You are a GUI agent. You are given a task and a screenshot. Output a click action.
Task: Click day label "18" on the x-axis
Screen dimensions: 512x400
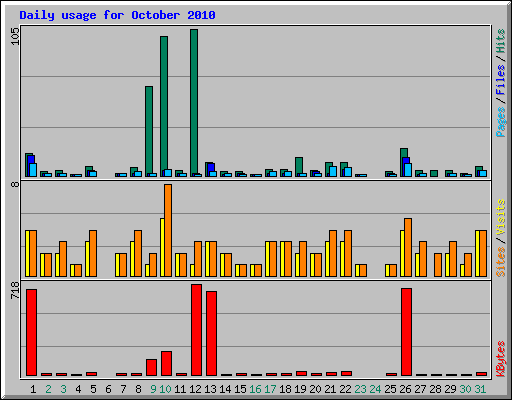[x=285, y=389]
